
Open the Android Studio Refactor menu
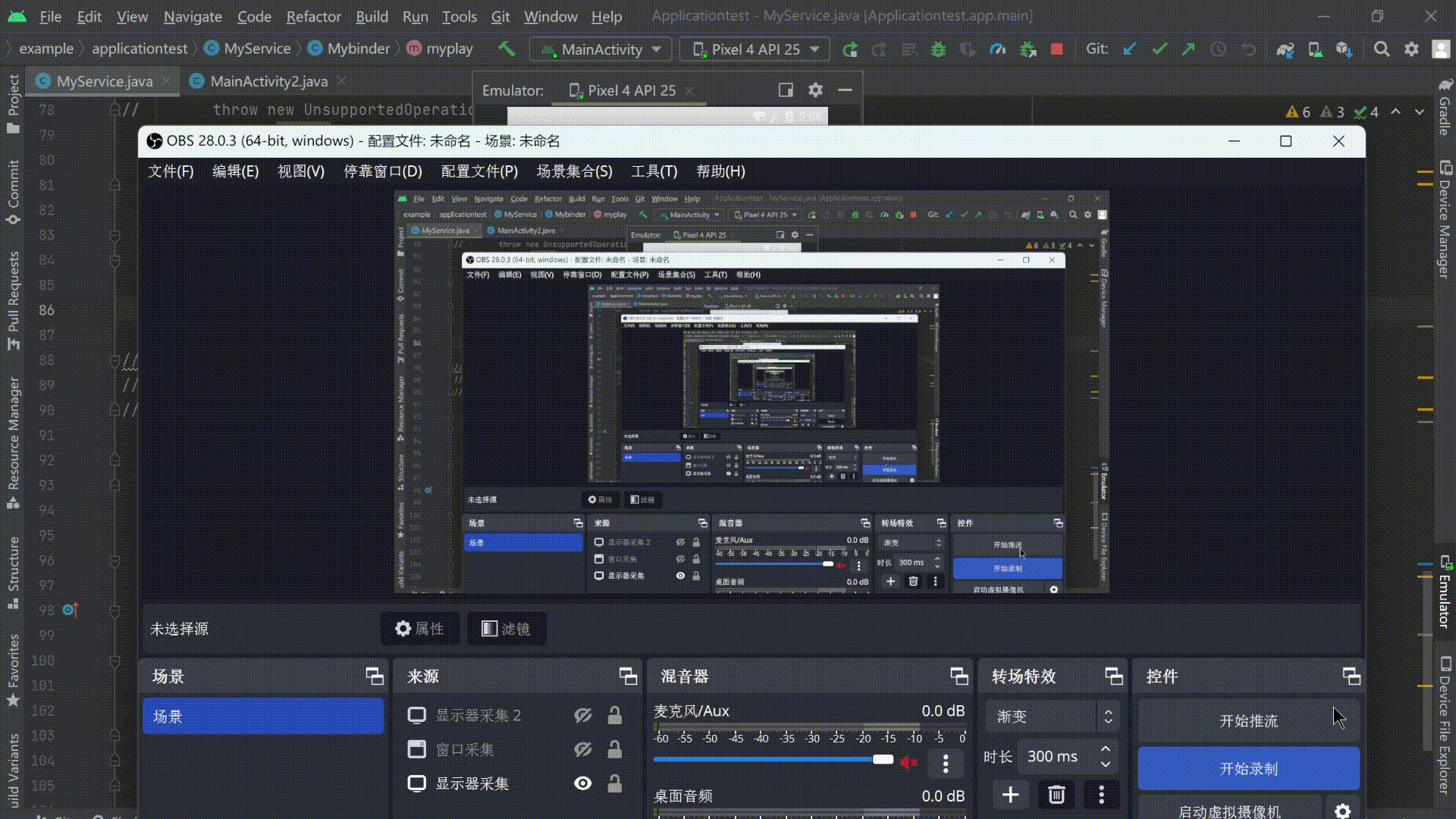(x=313, y=16)
